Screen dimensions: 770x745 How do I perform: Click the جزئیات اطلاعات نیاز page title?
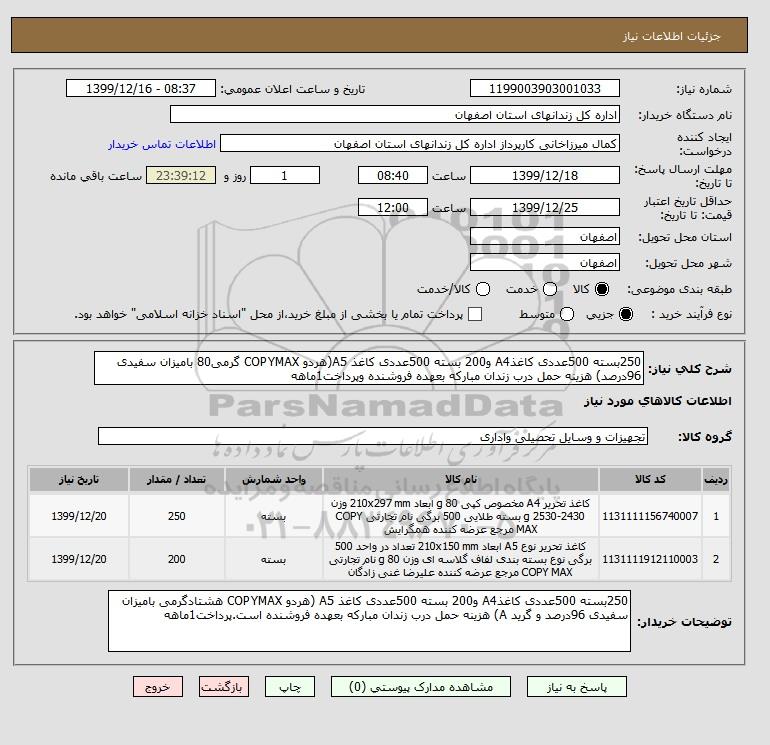tap(671, 36)
